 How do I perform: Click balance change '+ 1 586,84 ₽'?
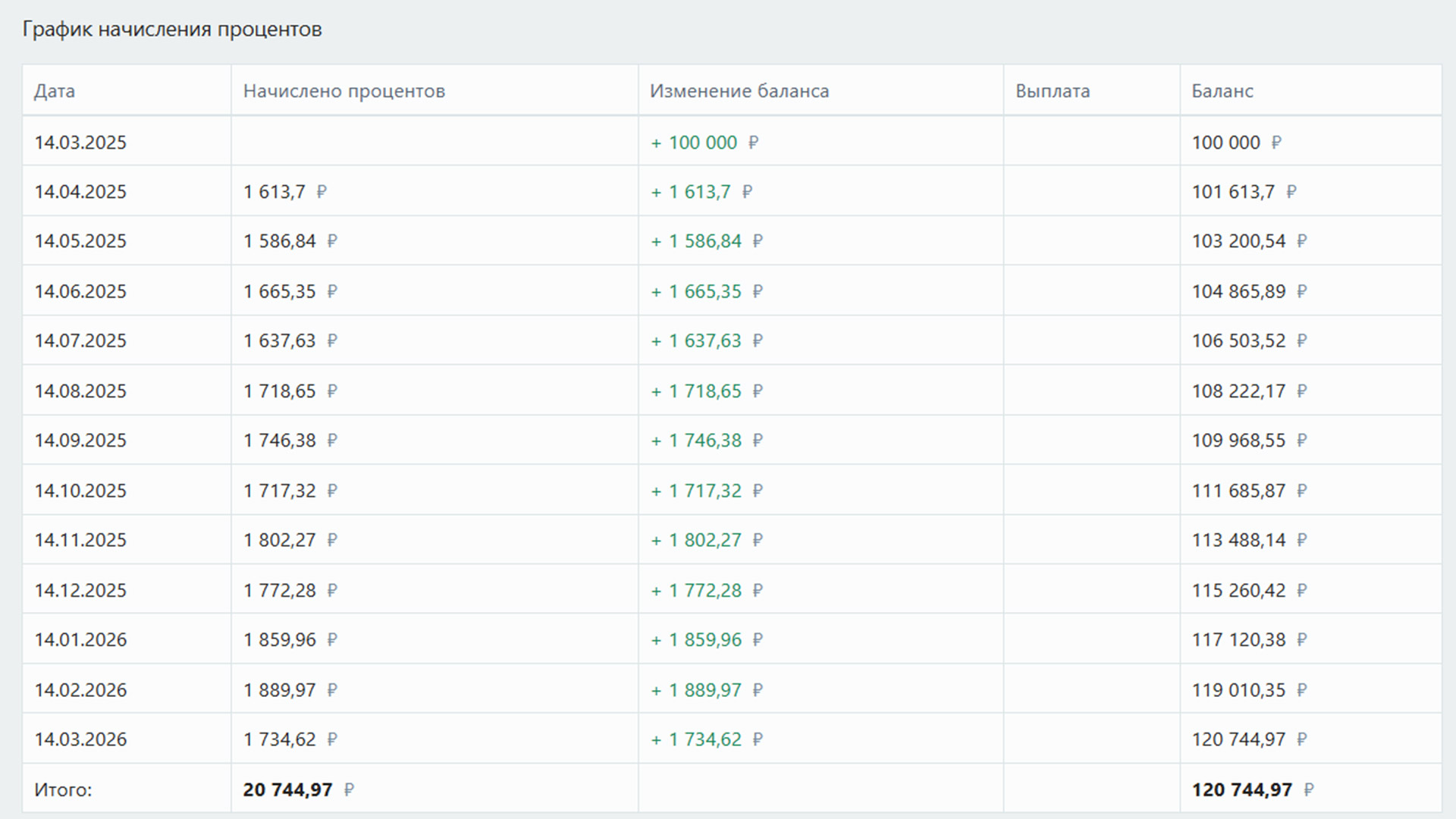pyautogui.click(x=707, y=241)
